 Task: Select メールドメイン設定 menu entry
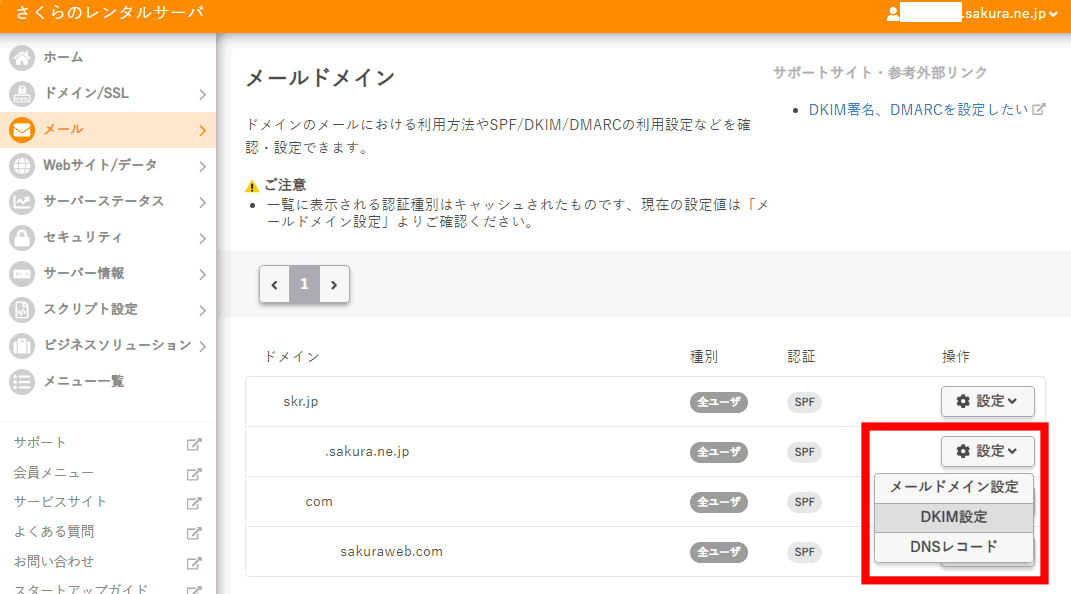953,487
